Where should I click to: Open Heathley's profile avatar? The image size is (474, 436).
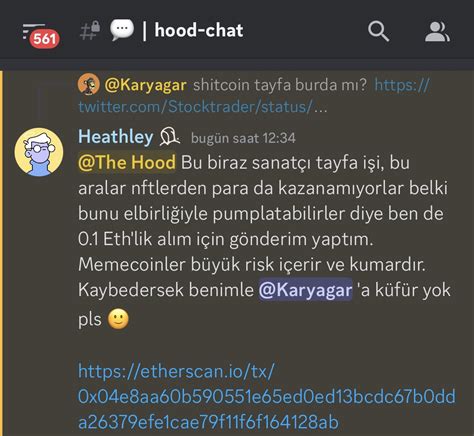pos(39,152)
